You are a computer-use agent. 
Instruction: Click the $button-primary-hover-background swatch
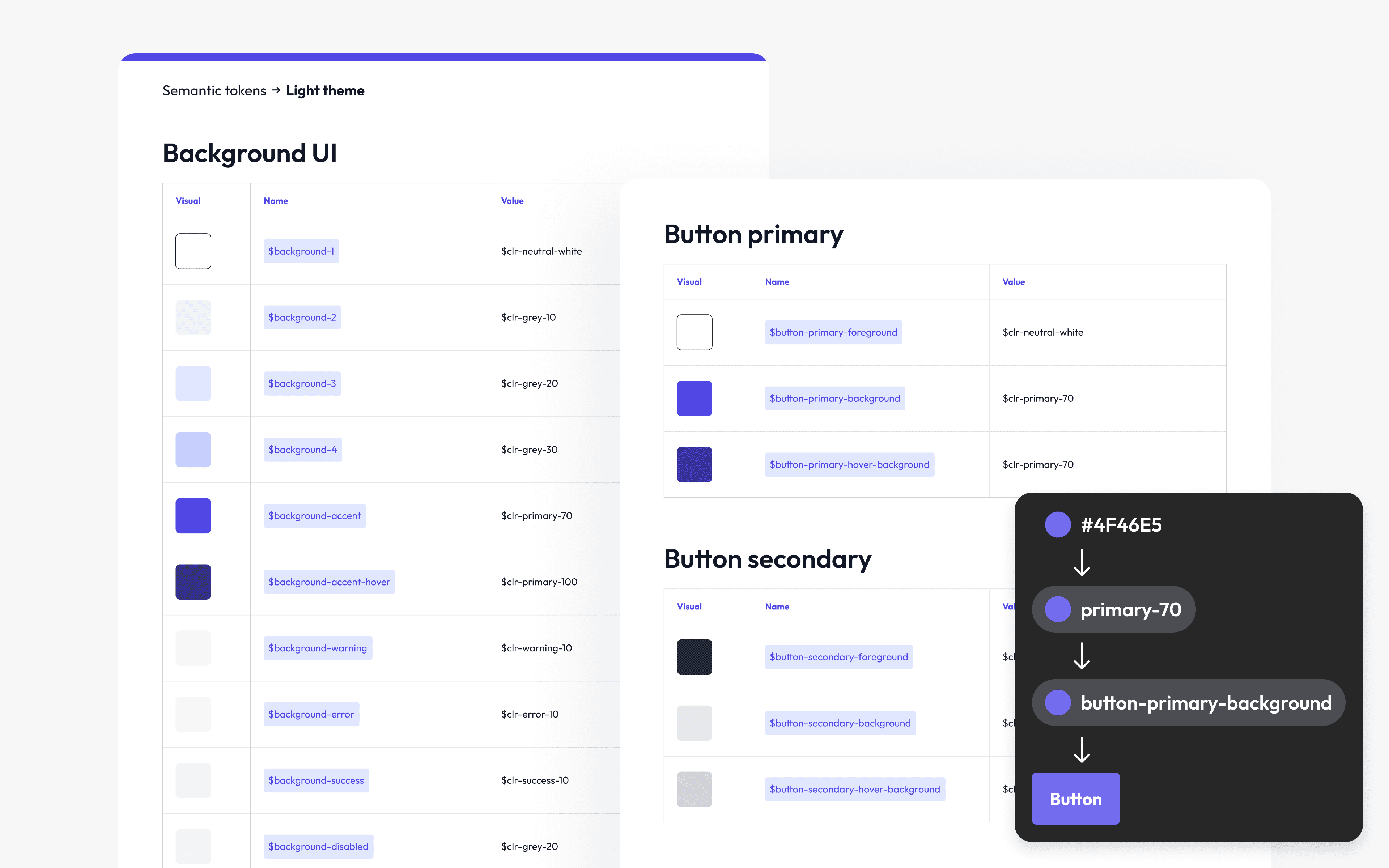pyautogui.click(x=694, y=464)
